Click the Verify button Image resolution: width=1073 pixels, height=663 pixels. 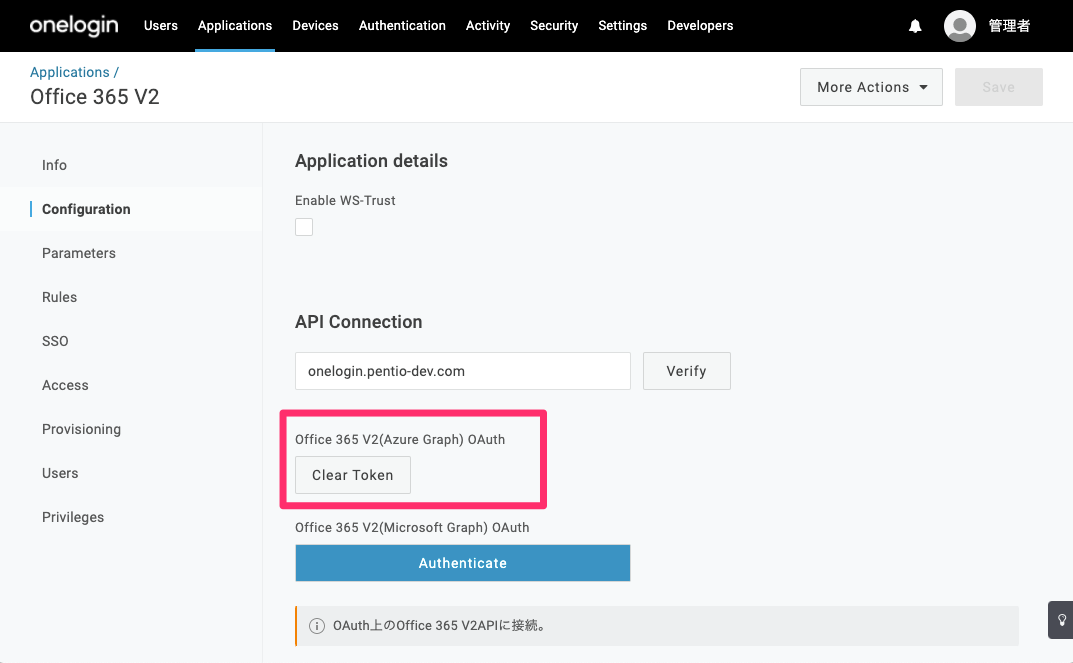686,371
